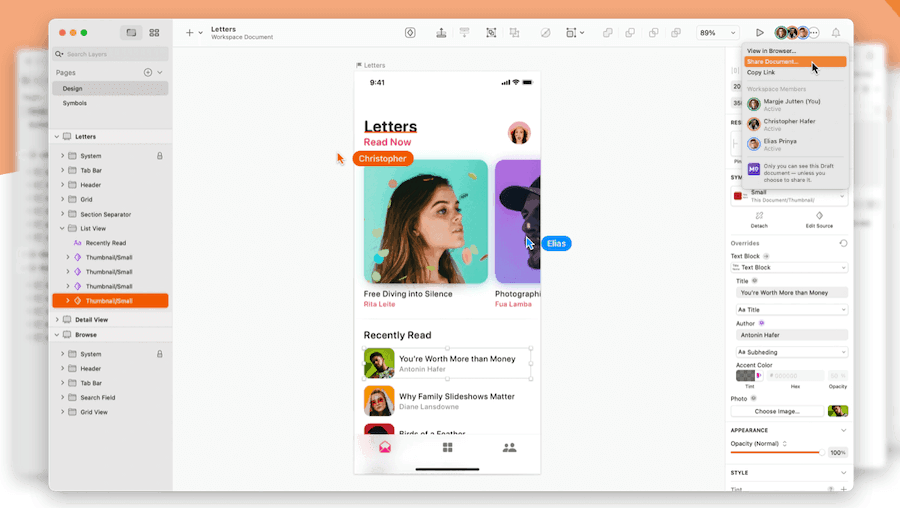This screenshot has width=900, height=508.
Task: Click the Create Symbol toolbar icon
Action: tap(410, 33)
